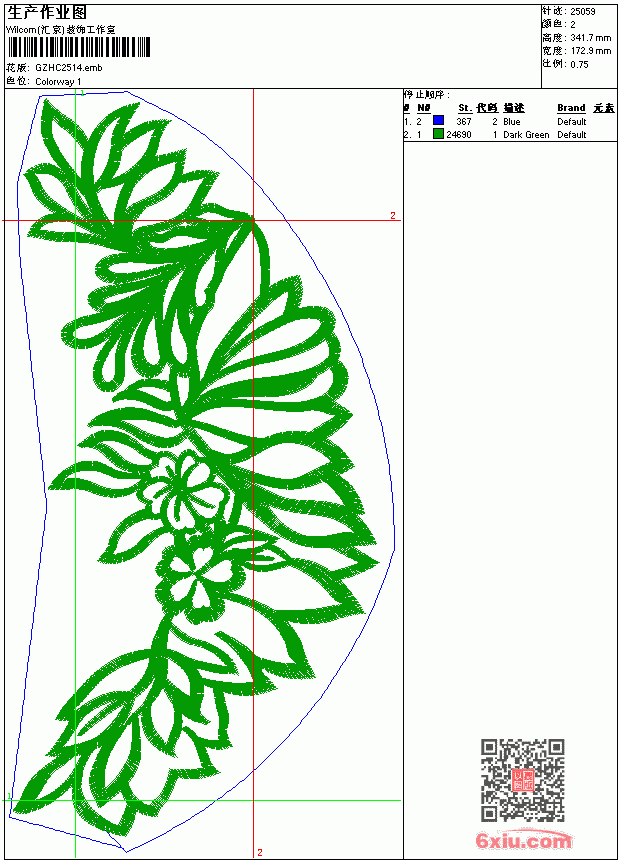Click the N# column header

(x=424, y=108)
